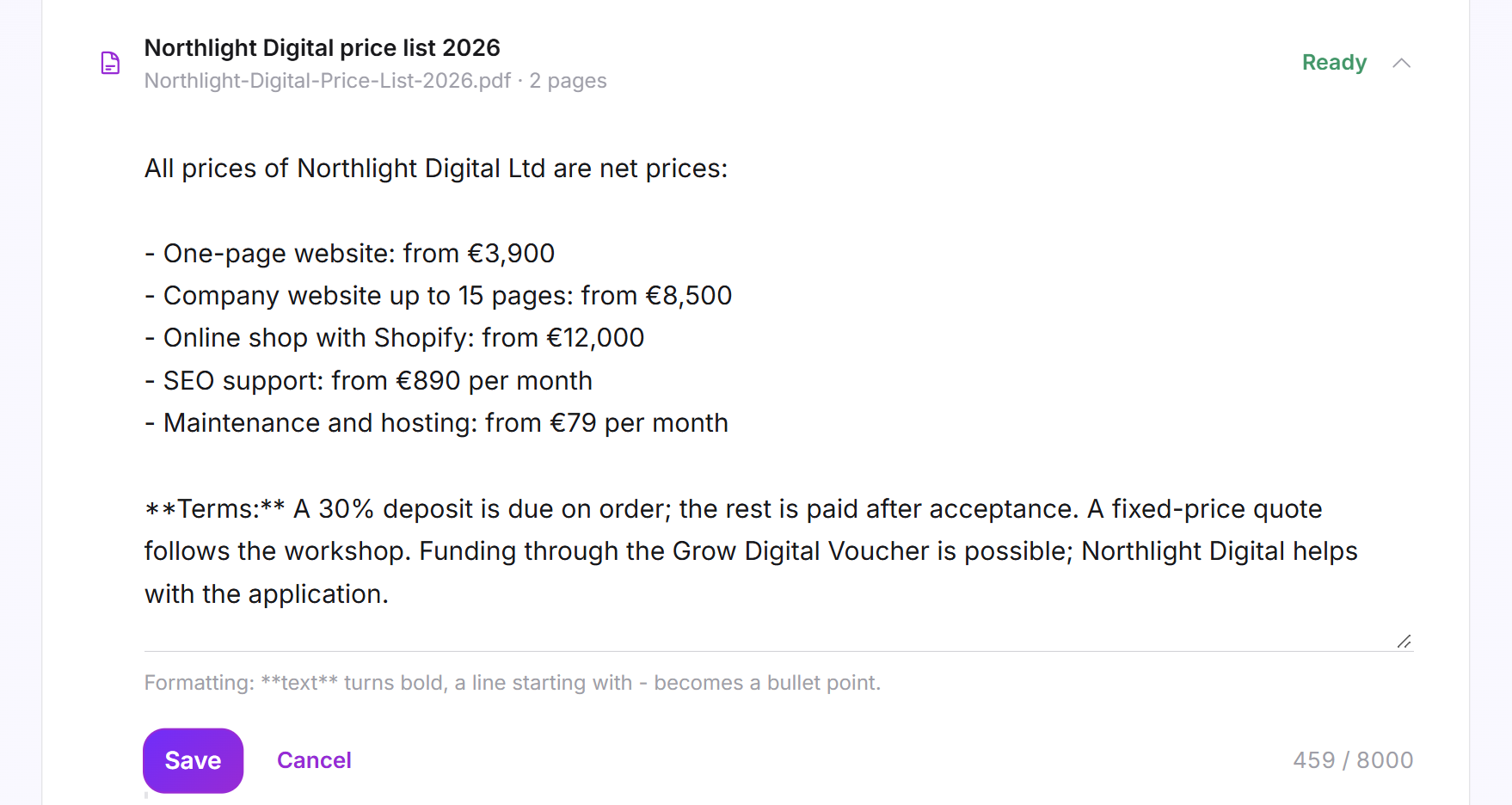1512x805 pixels.
Task: Place cursor in One-page website price line
Action: 349,254
